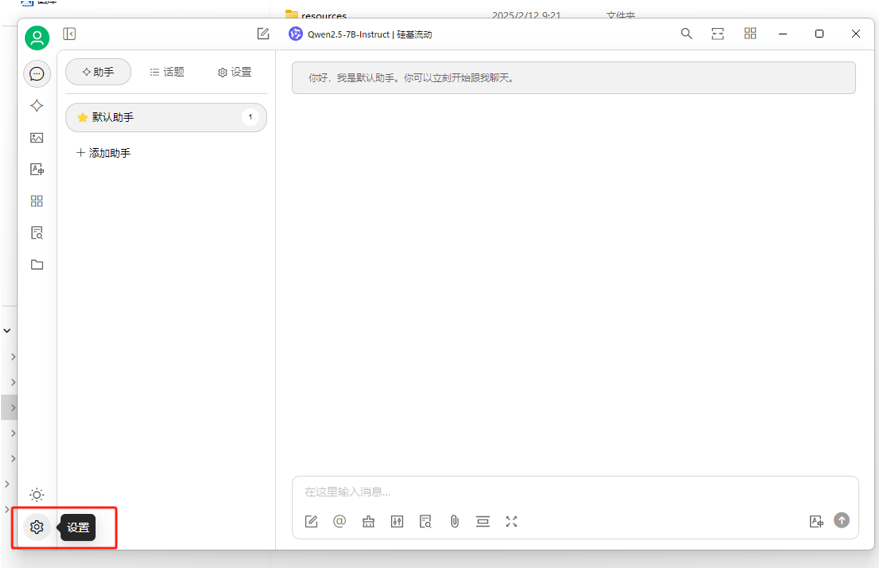The height and width of the screenshot is (569, 879).
Task: Collapse the assistant sidebar panel
Action: click(70, 34)
